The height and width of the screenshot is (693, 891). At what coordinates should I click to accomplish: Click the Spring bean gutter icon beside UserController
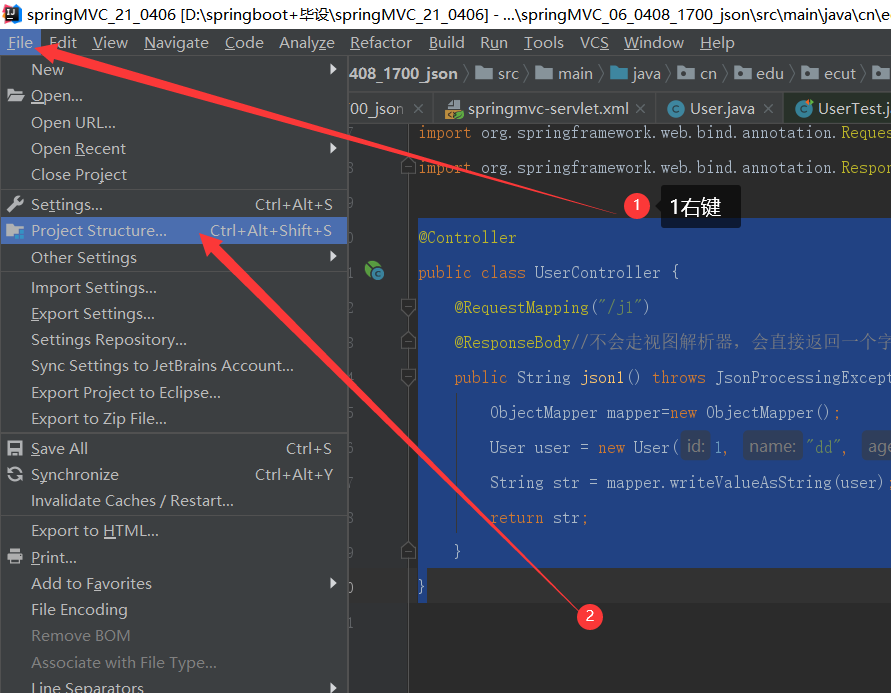pos(374,270)
